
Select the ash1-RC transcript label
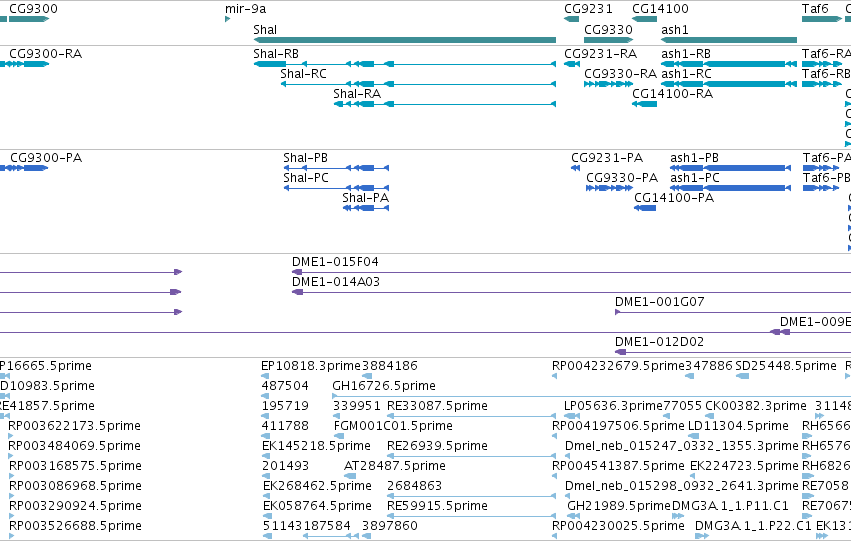pos(686,74)
